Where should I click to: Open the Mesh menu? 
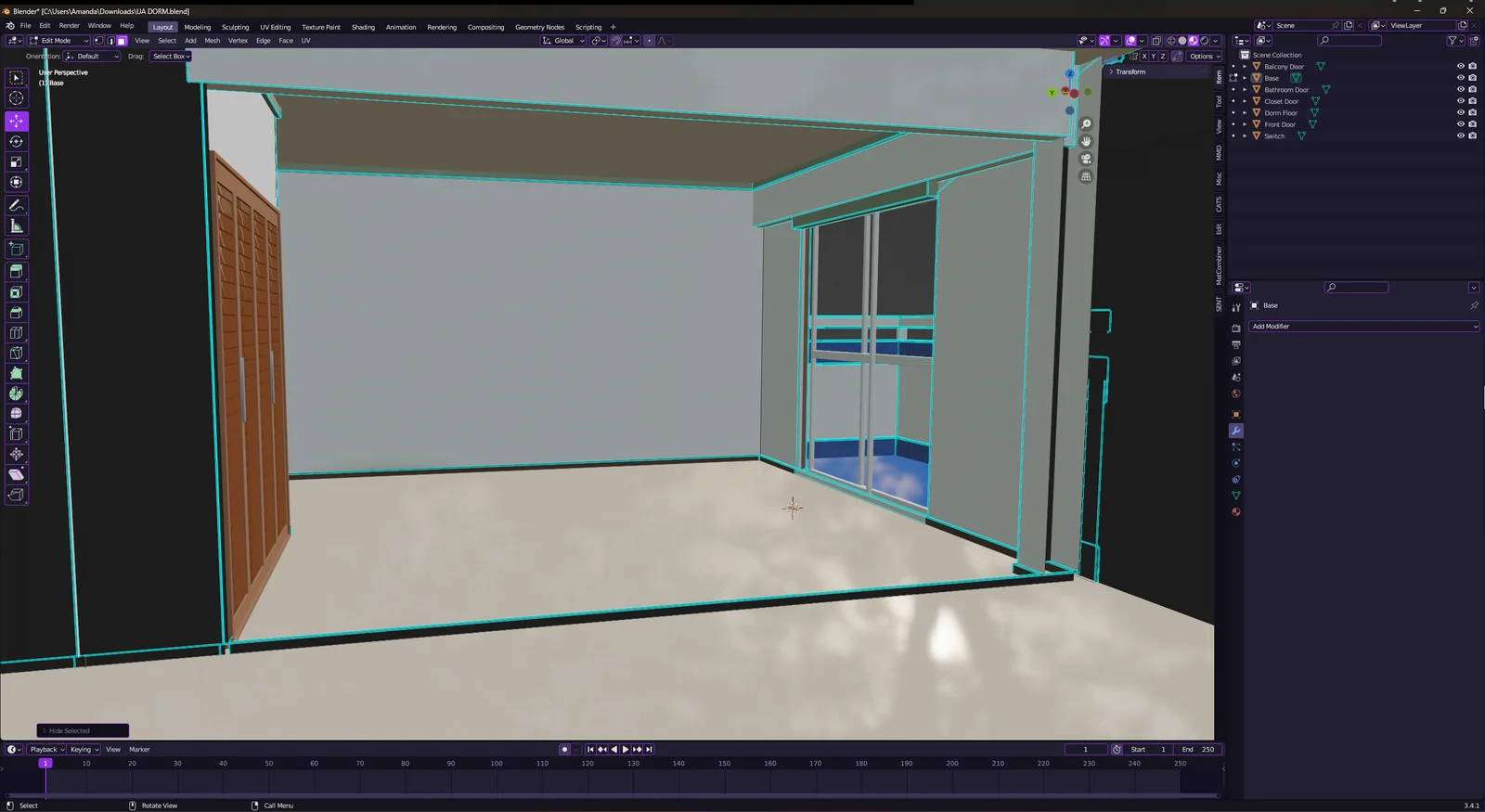[x=213, y=41]
